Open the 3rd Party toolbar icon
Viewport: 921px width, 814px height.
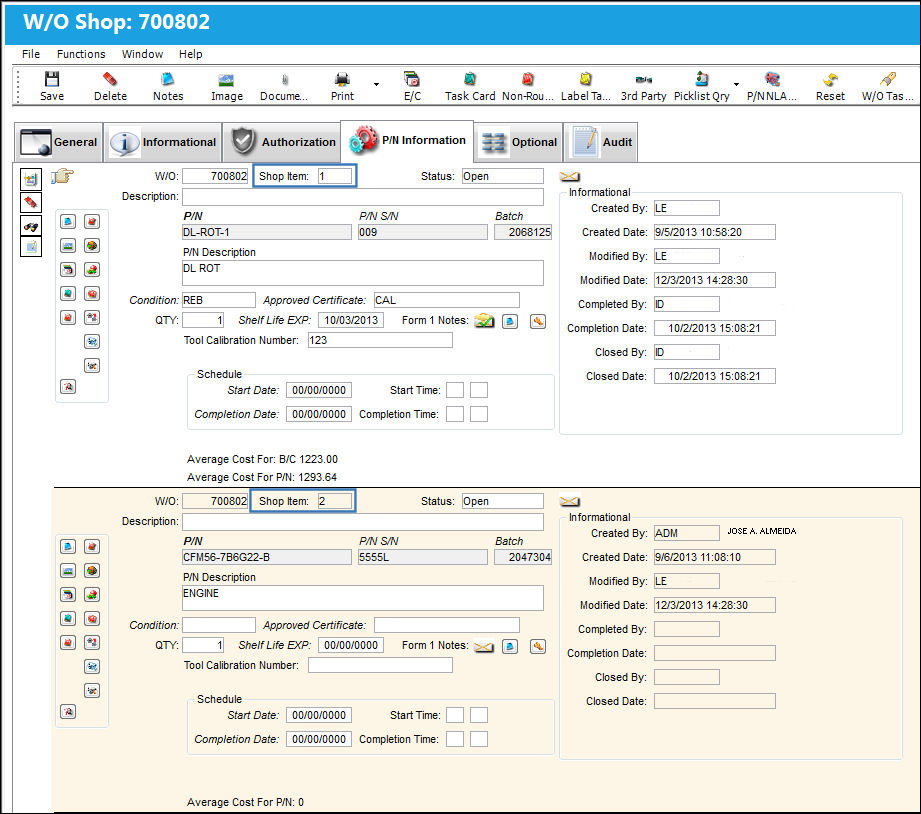644,80
